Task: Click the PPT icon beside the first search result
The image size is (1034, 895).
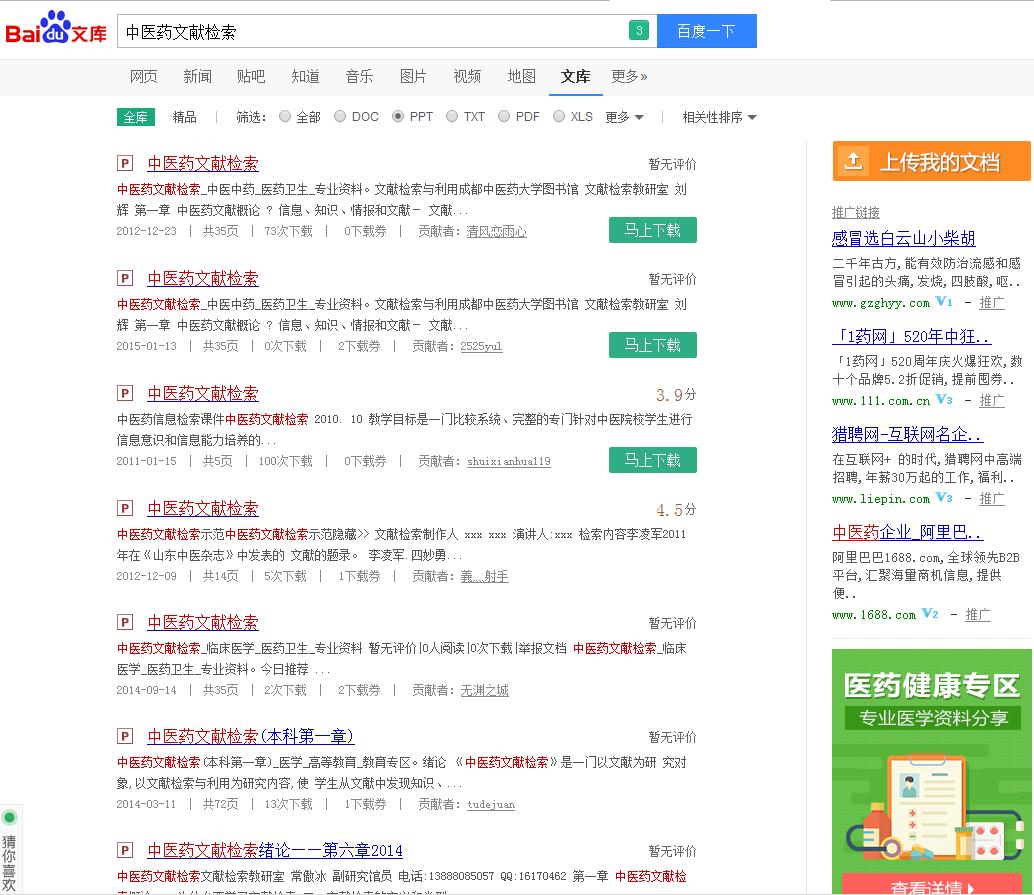Action: [125, 164]
